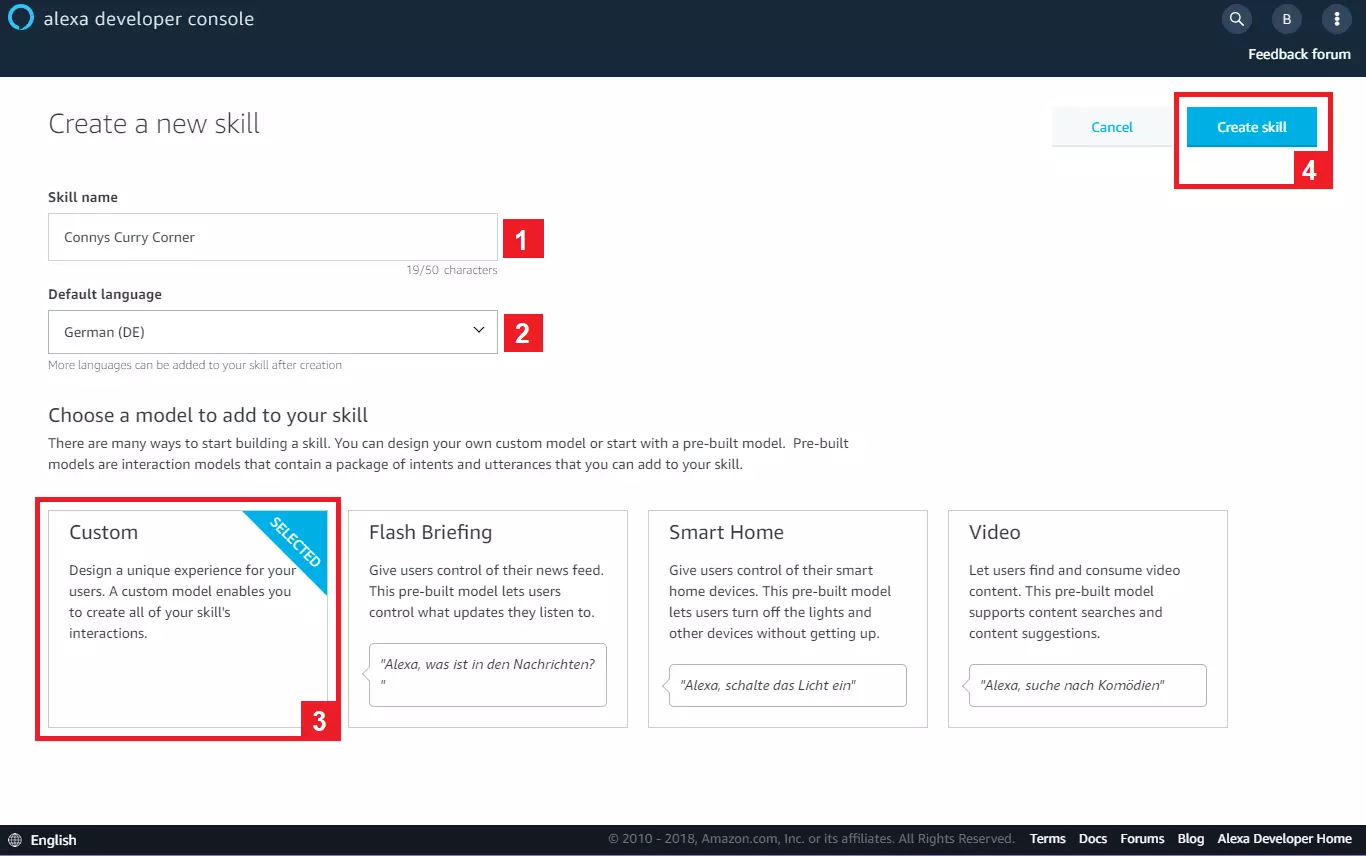Open the Docs footer link
This screenshot has height=856, width=1366.
coord(1093,839)
